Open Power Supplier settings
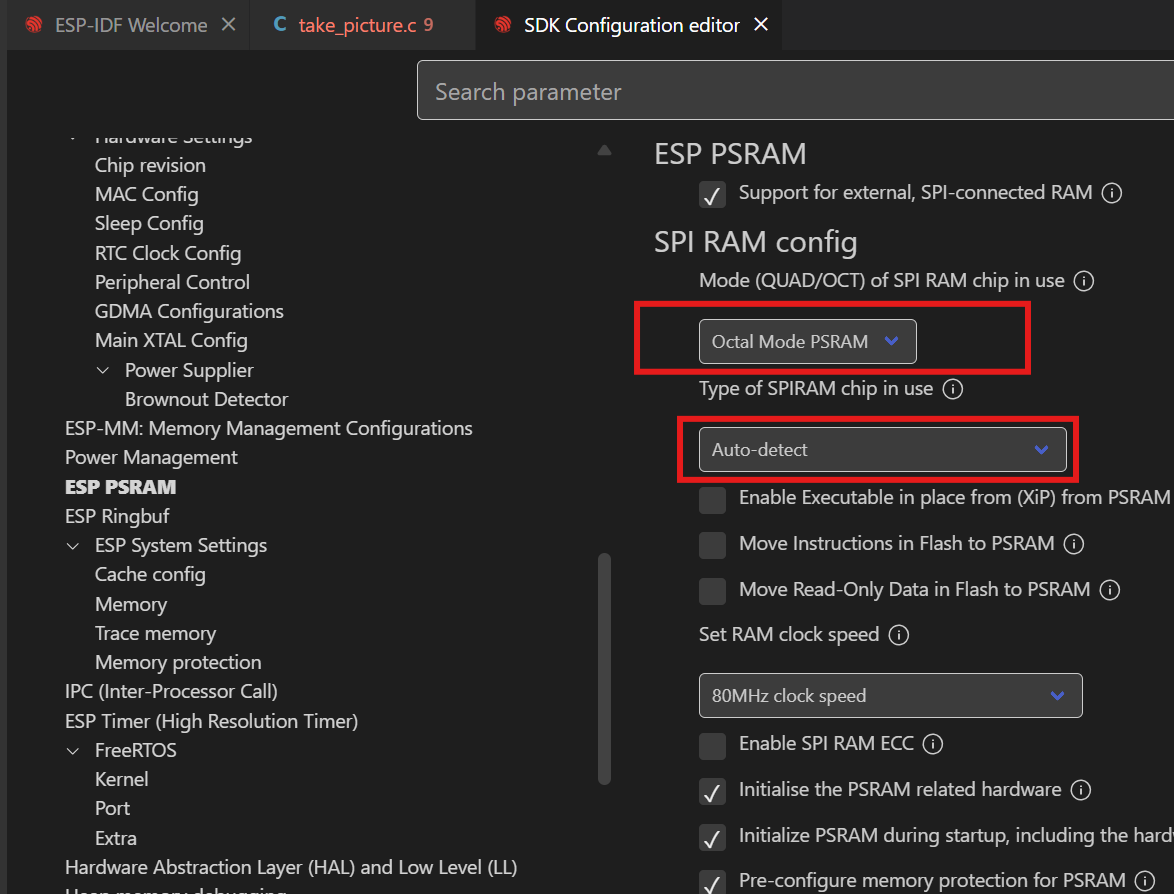The image size is (1174, 894). [189, 371]
